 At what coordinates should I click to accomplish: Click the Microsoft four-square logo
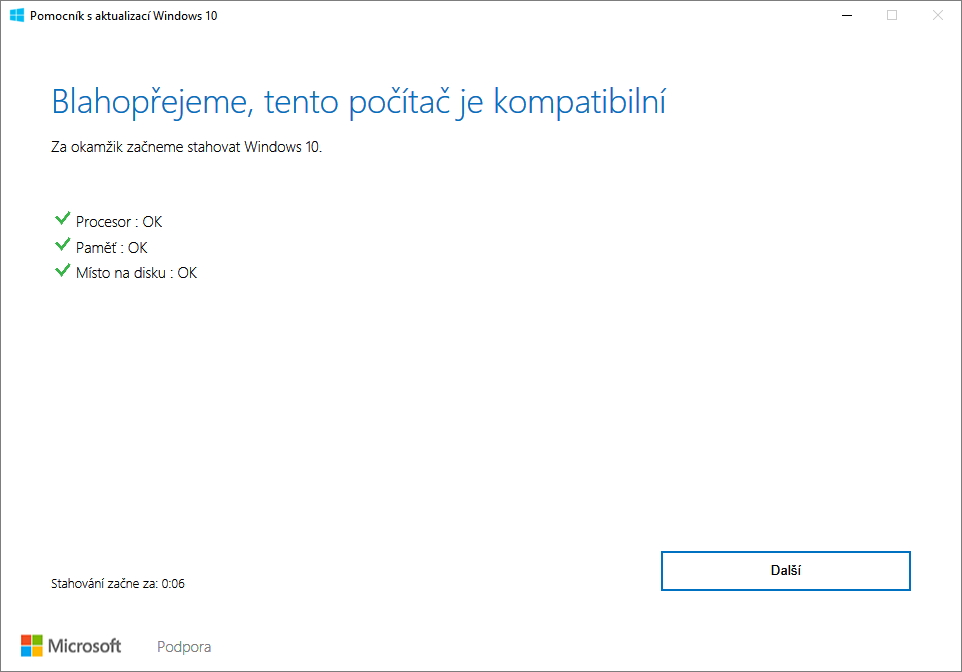(32, 646)
